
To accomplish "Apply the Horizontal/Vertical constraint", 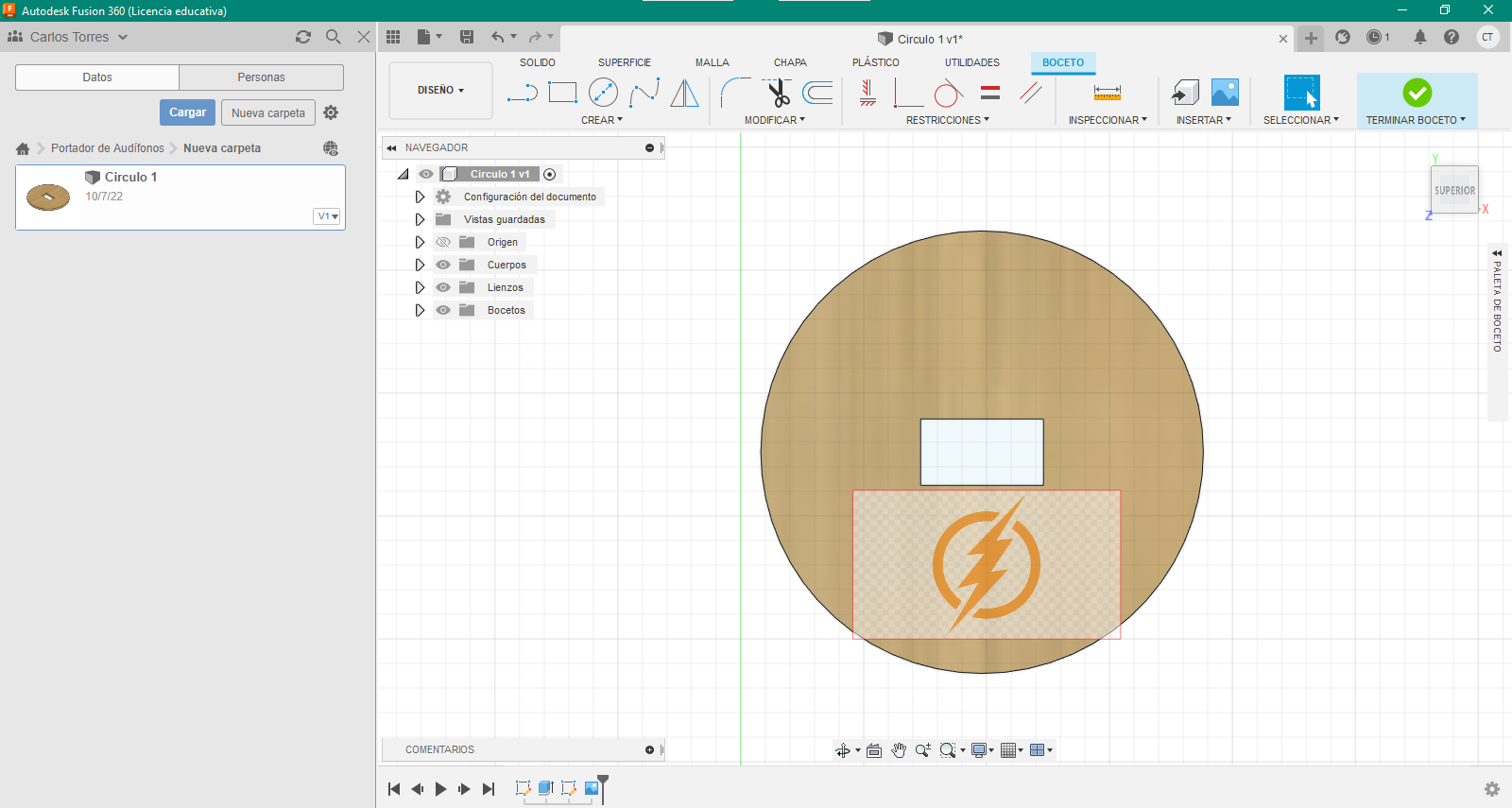I will point(868,93).
